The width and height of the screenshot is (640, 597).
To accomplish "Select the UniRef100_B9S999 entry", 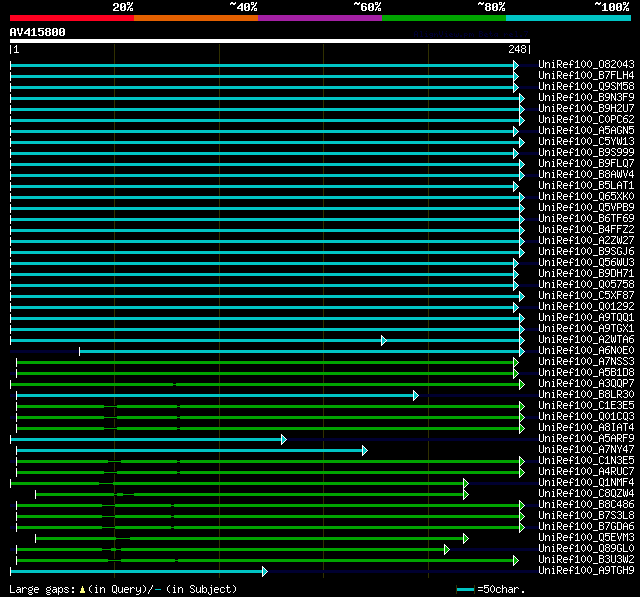I will tap(586, 153).
